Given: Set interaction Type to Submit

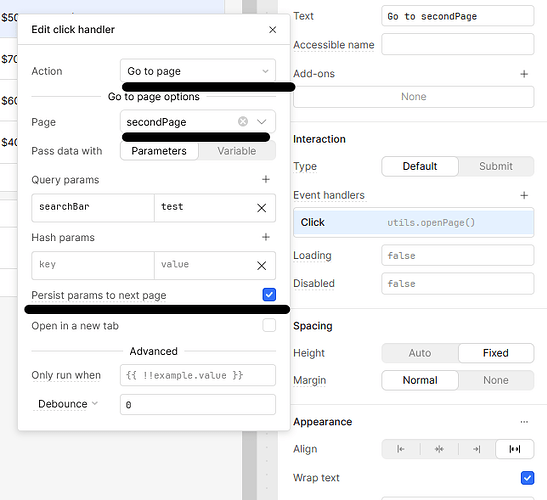Looking at the screenshot, I should tap(496, 166).
